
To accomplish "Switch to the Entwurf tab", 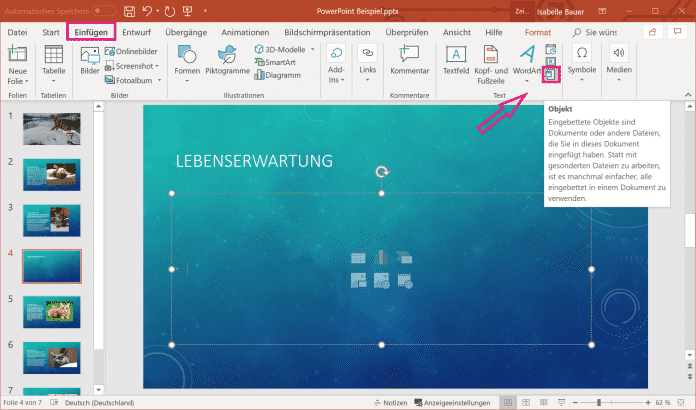I will (x=137, y=32).
